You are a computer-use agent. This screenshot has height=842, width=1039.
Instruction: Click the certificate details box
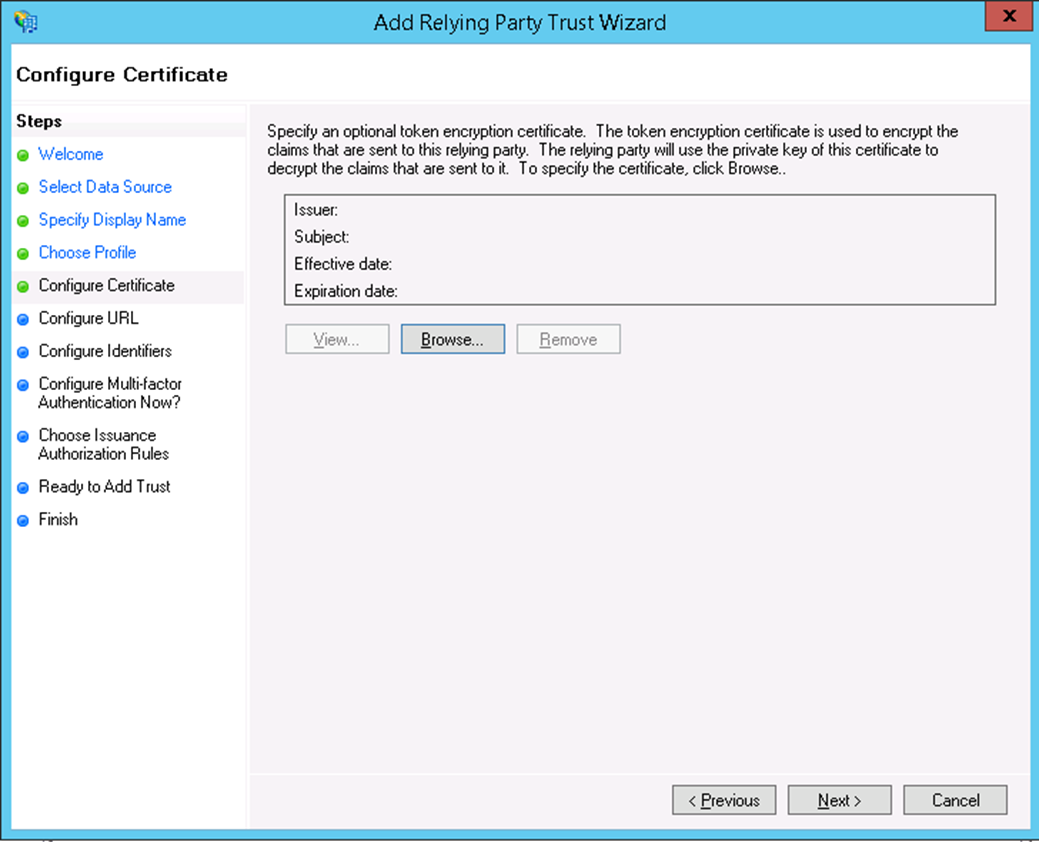640,249
